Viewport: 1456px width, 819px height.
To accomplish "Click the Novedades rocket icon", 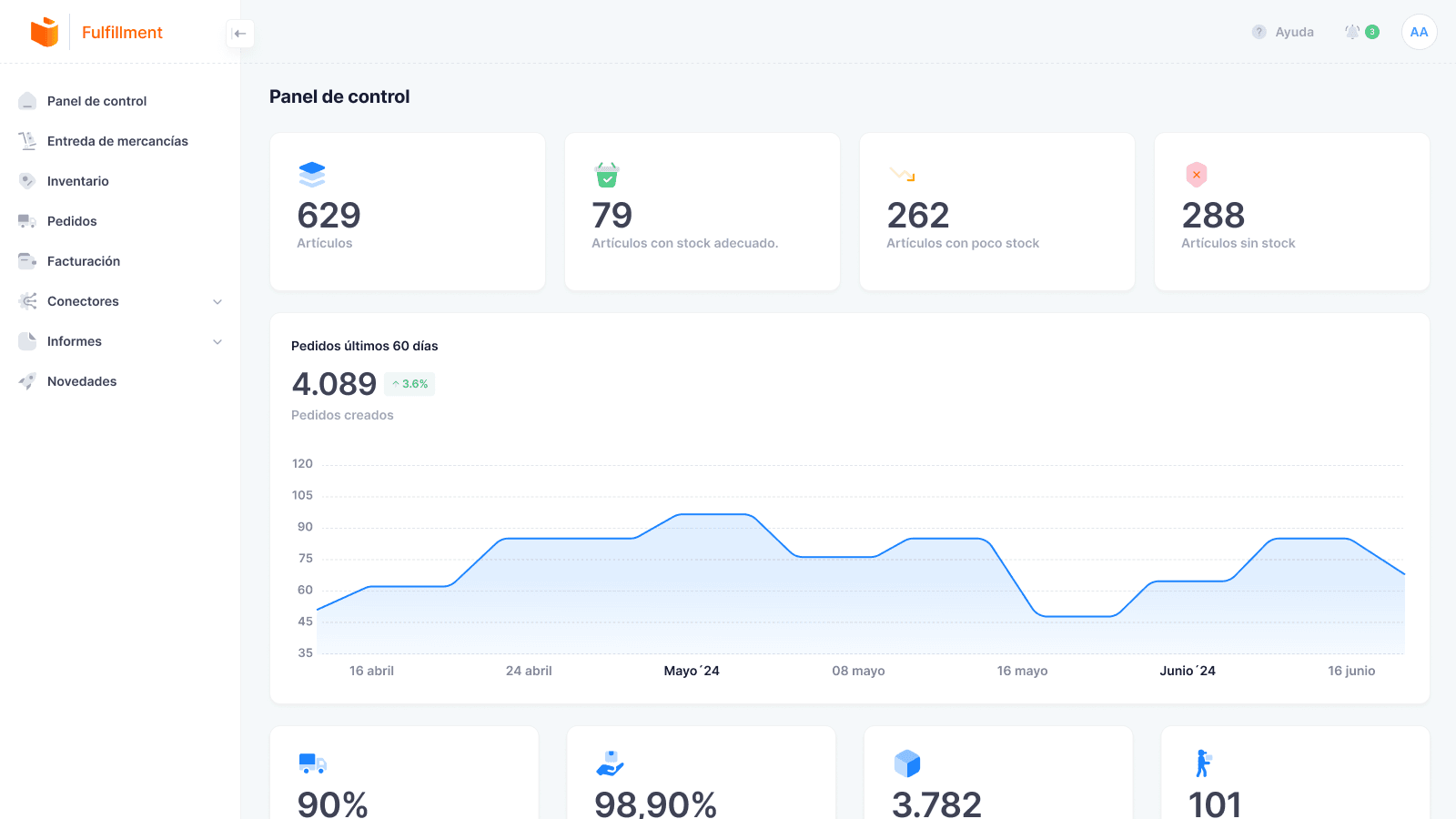I will [27, 381].
